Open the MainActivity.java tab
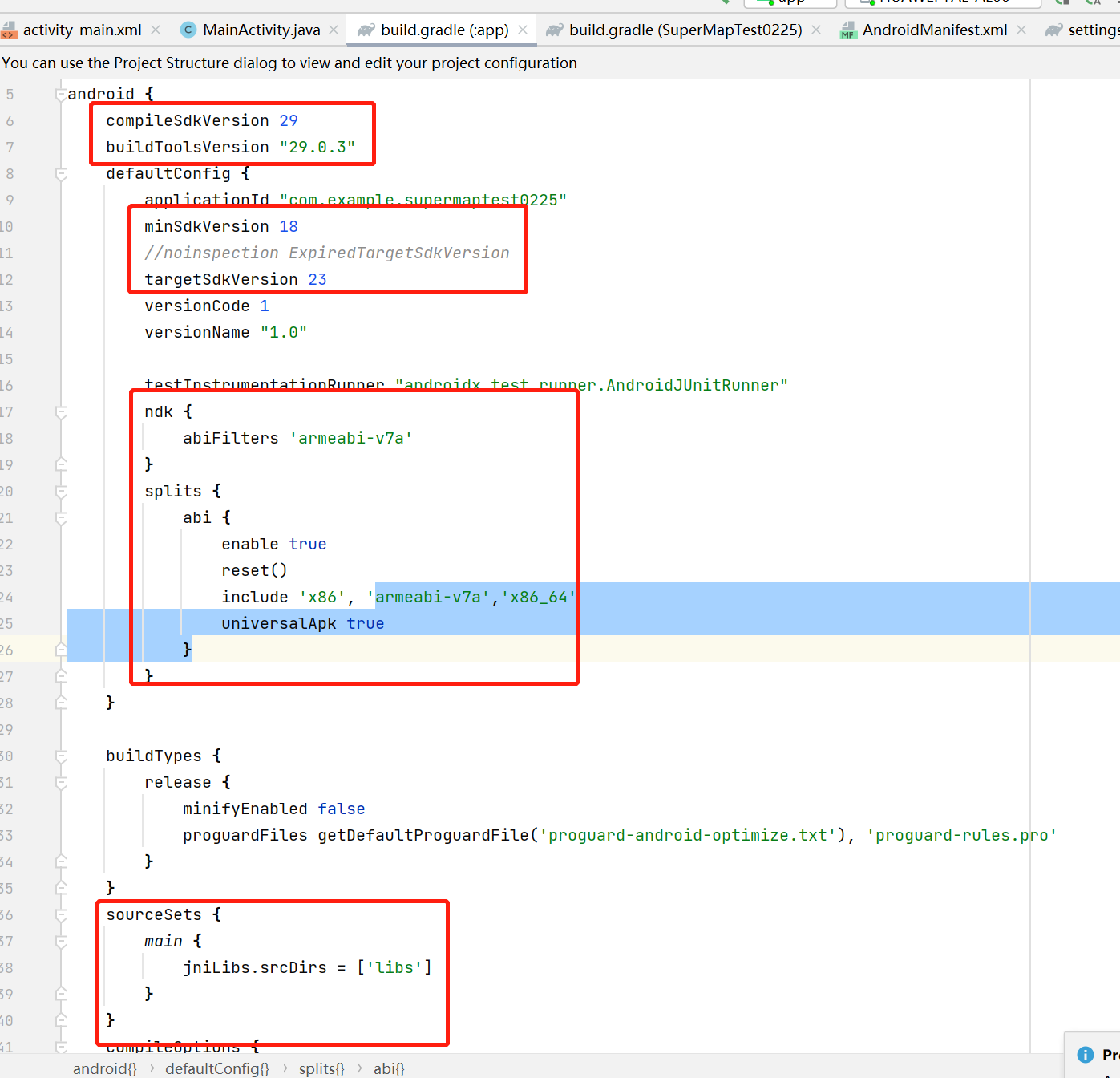Screen dimensions: 1120x1078 (x=261, y=30)
